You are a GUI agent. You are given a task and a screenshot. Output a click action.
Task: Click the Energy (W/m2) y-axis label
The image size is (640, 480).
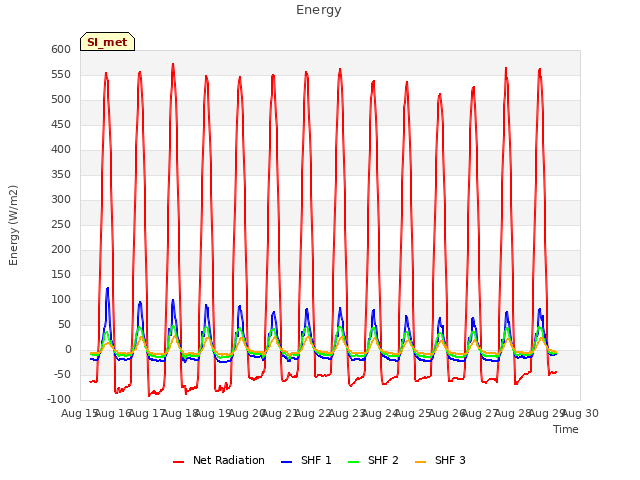coord(13,225)
